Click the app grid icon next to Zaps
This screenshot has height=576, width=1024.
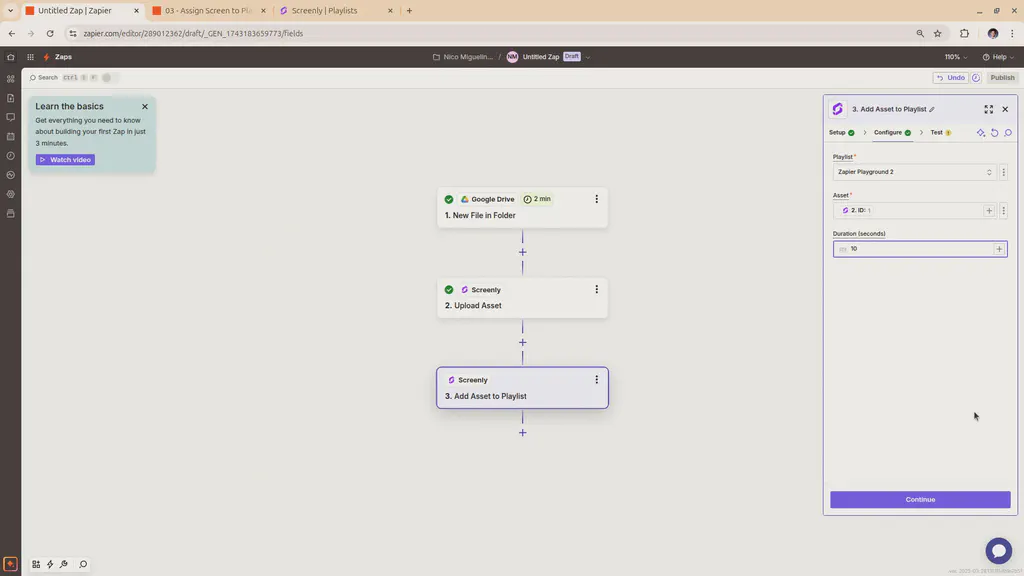click(x=30, y=56)
